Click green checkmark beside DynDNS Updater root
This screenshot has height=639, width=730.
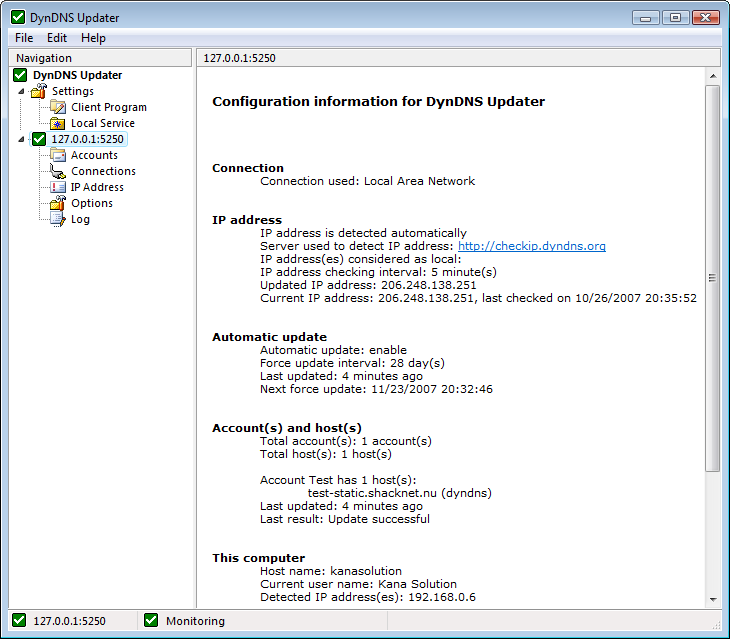pos(21,75)
